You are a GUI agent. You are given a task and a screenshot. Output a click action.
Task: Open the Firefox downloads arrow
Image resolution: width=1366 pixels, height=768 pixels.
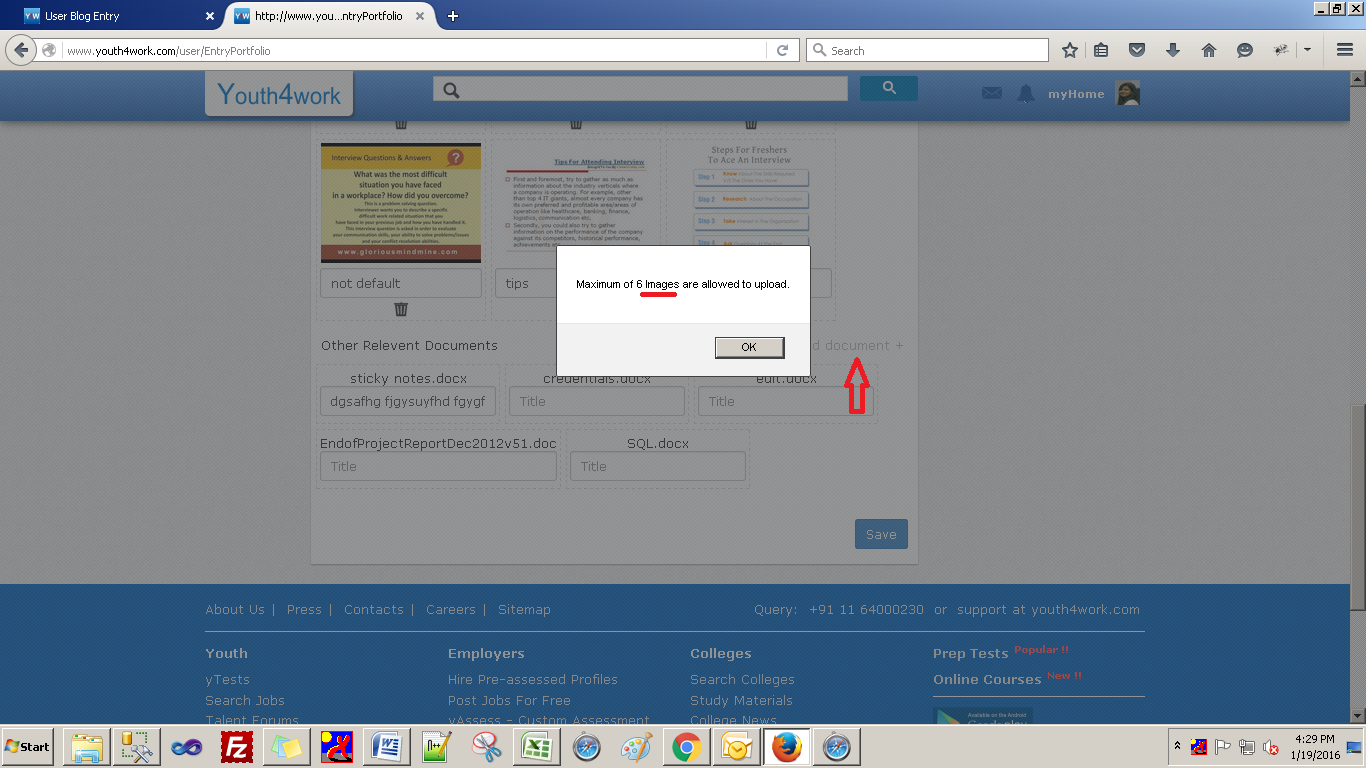[1173, 50]
